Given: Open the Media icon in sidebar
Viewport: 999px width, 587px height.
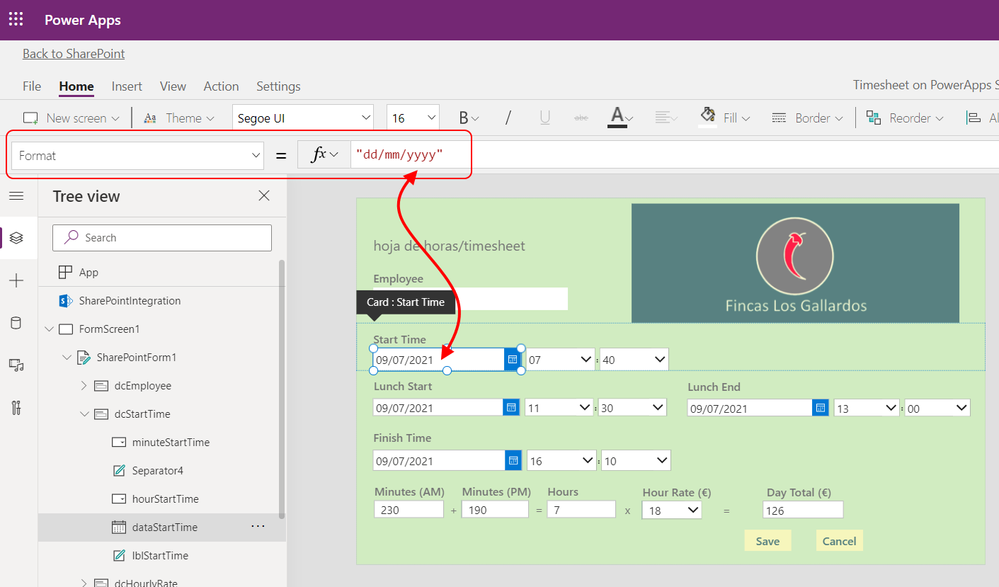Looking at the screenshot, I should click(17, 365).
